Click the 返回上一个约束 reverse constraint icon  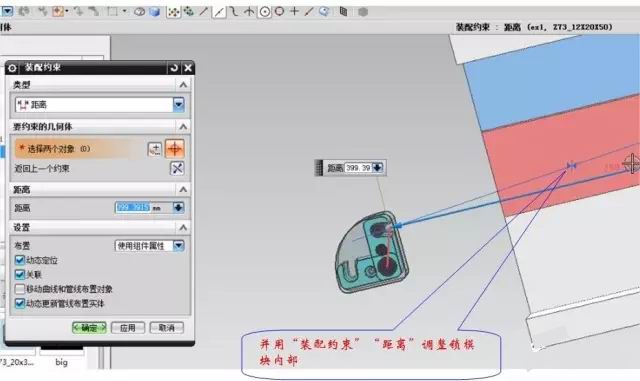tap(177, 168)
